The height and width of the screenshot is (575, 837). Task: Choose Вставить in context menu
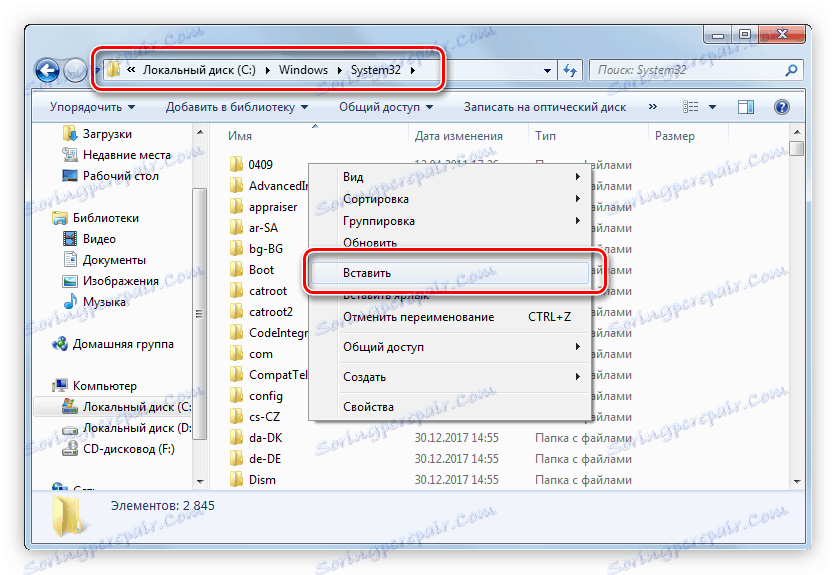coord(449,273)
